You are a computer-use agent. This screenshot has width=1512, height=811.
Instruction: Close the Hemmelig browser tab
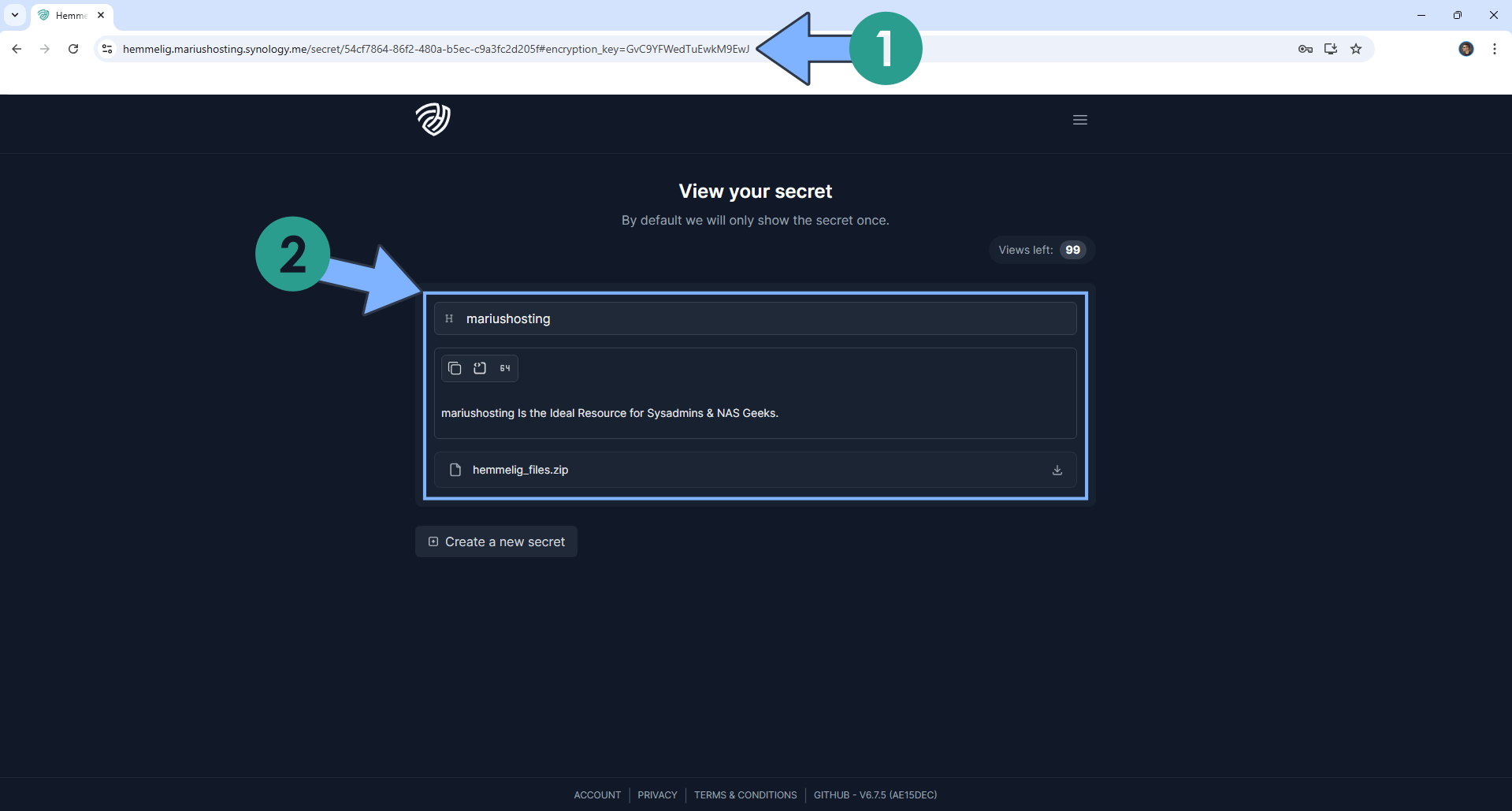[101, 15]
